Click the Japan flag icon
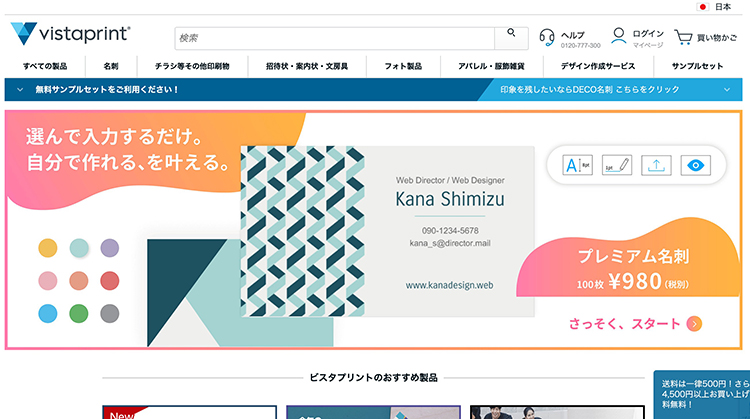The height and width of the screenshot is (419, 750). tap(702, 7)
